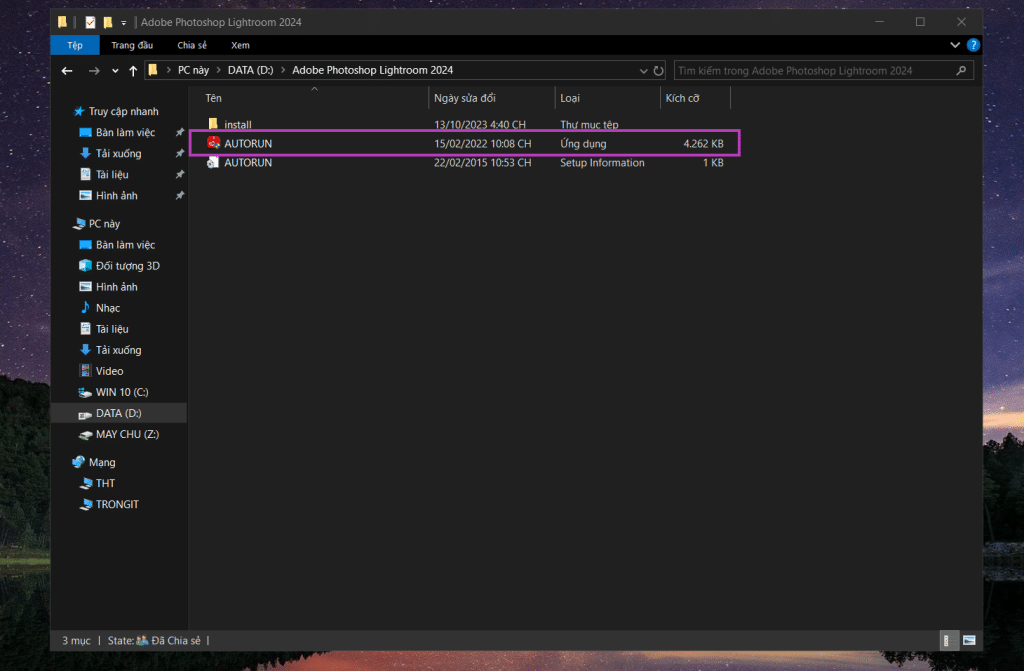Click DATA (D:) in address breadcrumb
The image size is (1024, 671).
coord(251,70)
